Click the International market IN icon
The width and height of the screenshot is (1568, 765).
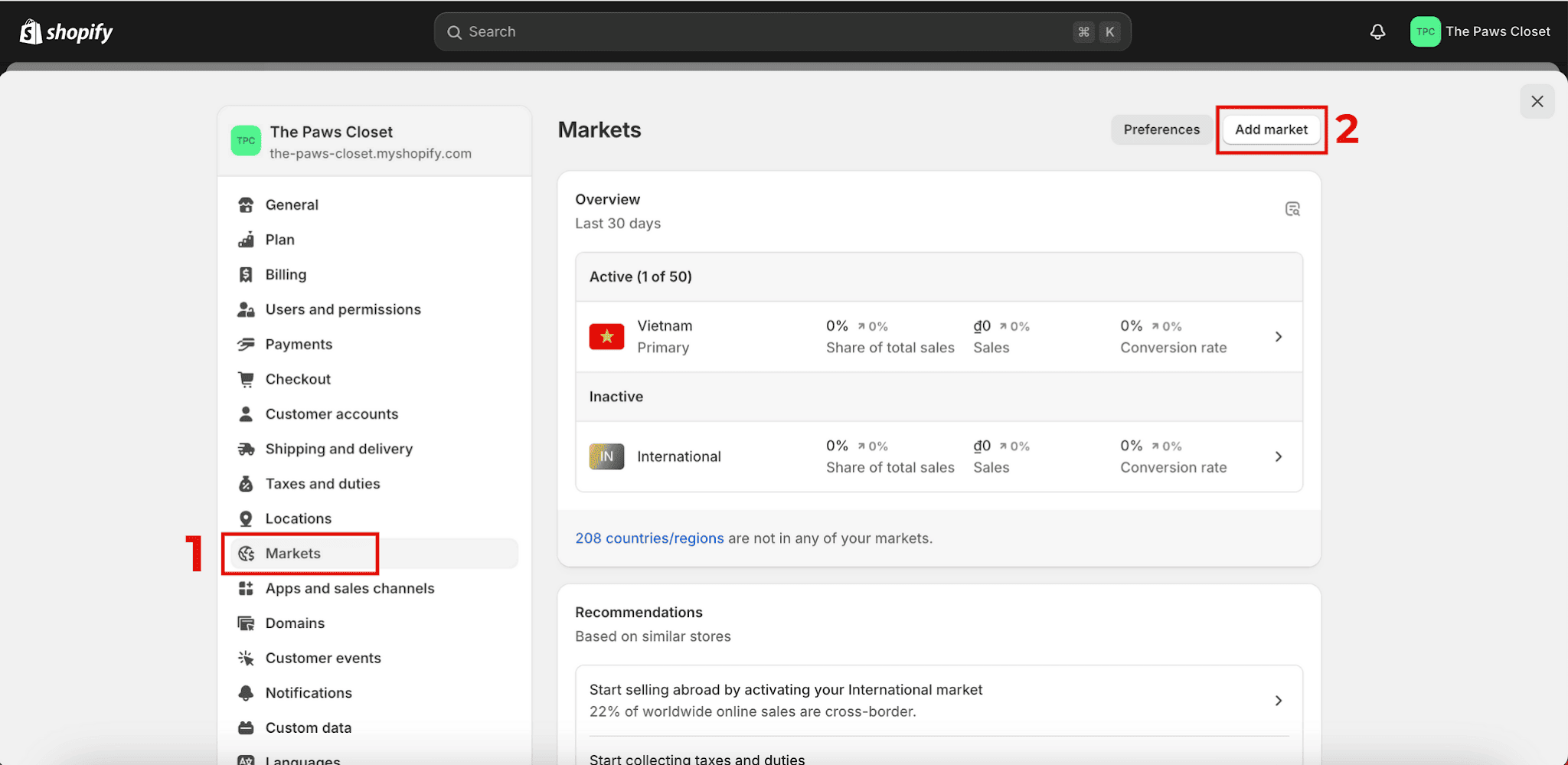pos(606,456)
